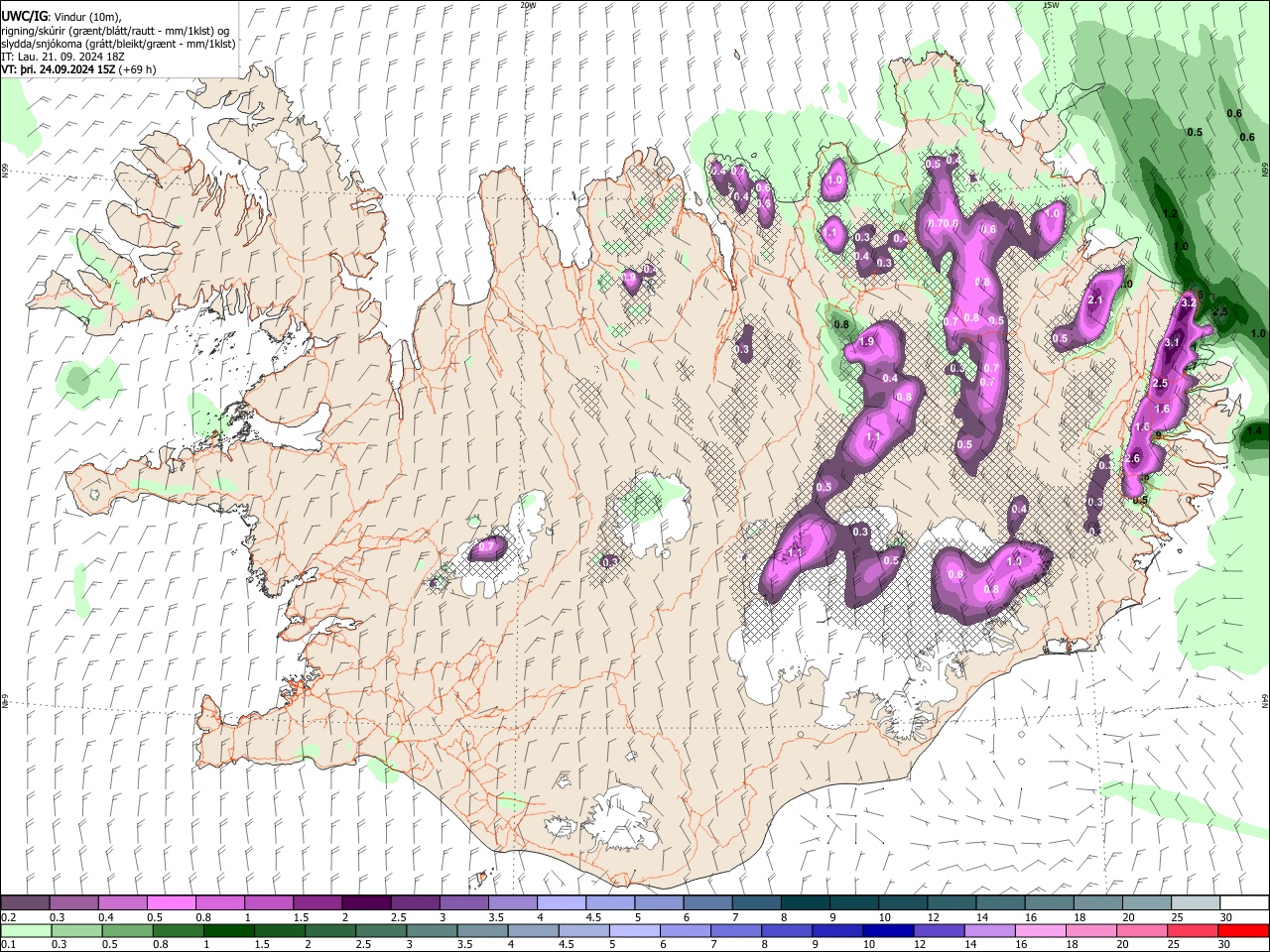Pick the bottom scale green swatch at 0.5
This screenshot has width=1270, height=952.
[x=126, y=930]
